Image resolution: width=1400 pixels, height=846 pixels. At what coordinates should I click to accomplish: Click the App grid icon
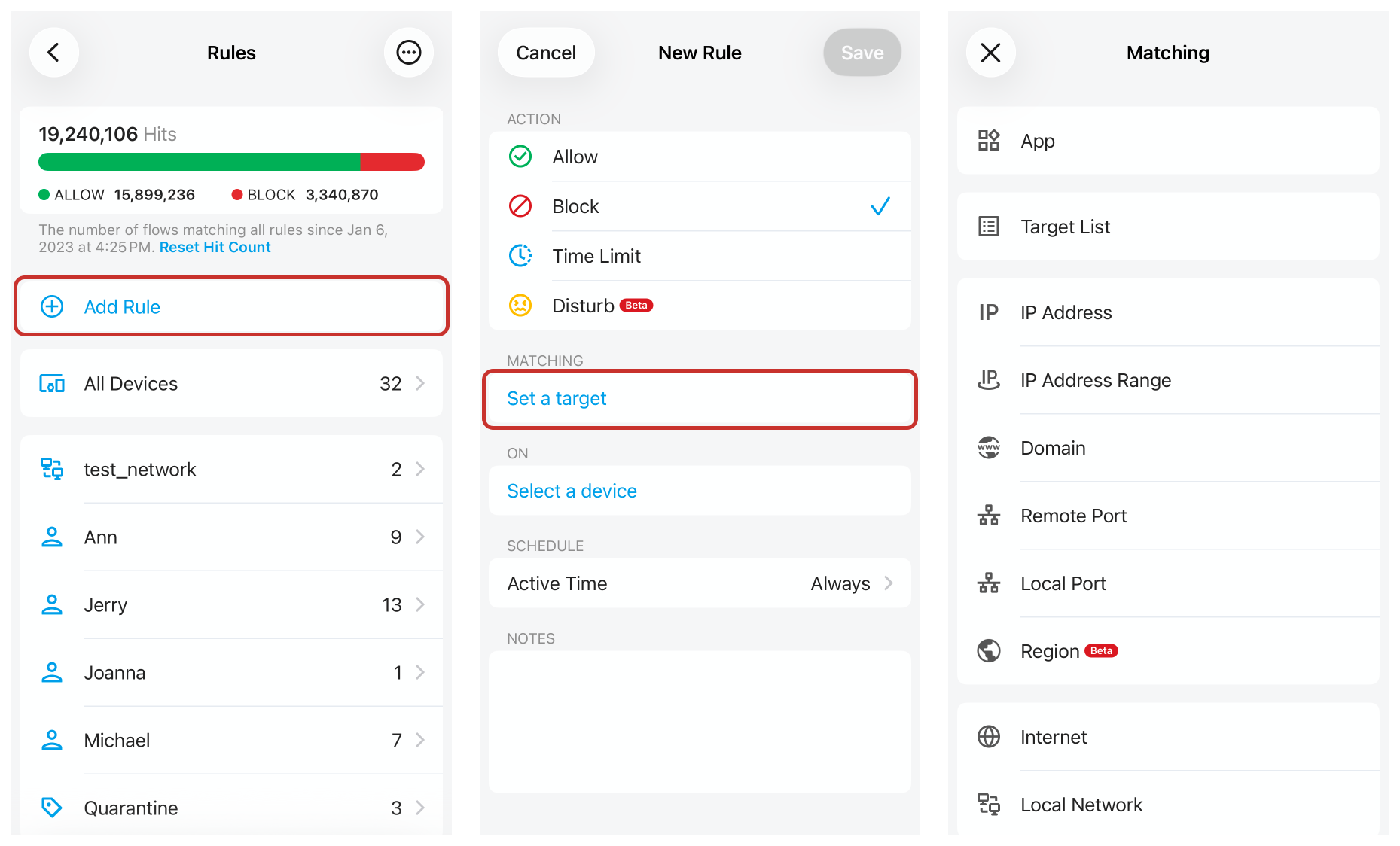[x=988, y=141]
